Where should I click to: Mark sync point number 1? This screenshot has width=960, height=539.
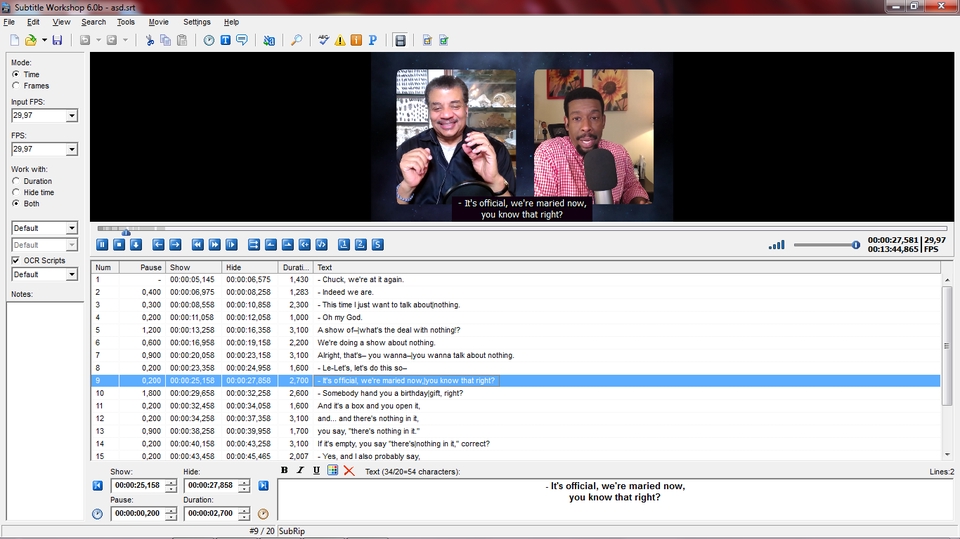click(x=343, y=244)
